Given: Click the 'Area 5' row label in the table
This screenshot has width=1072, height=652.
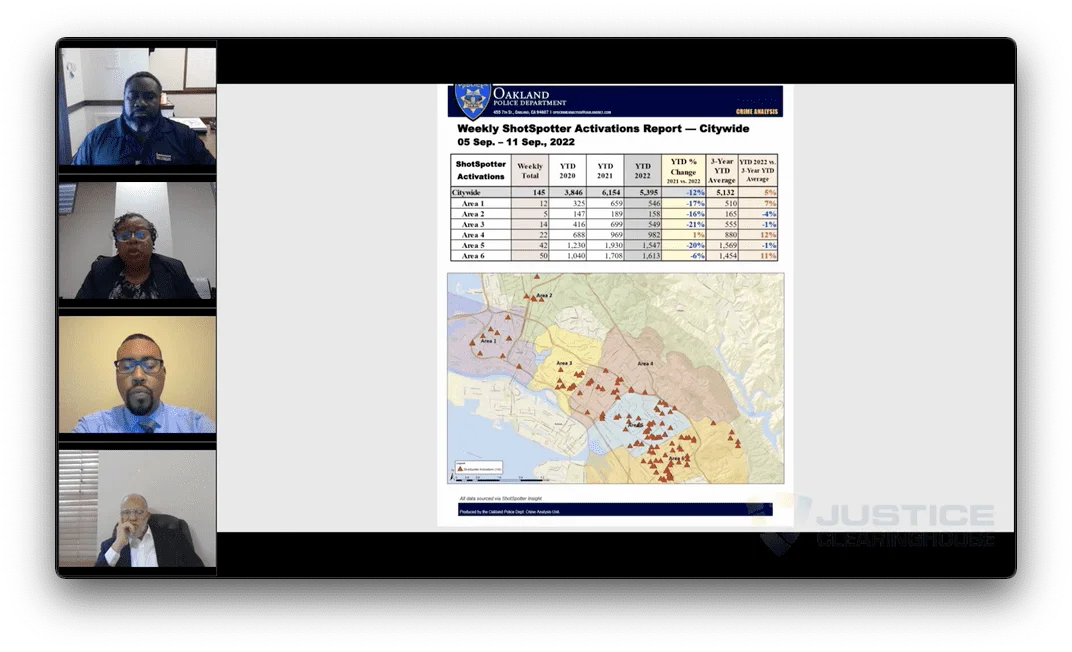Looking at the screenshot, I should point(472,245).
